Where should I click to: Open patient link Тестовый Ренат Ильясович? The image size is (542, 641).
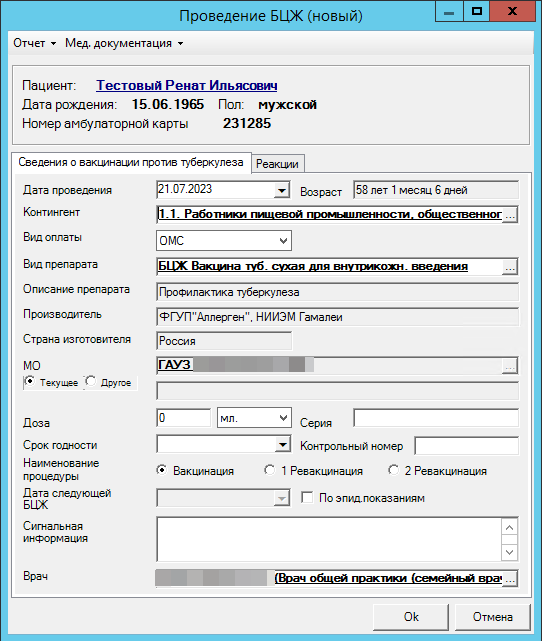pos(187,85)
